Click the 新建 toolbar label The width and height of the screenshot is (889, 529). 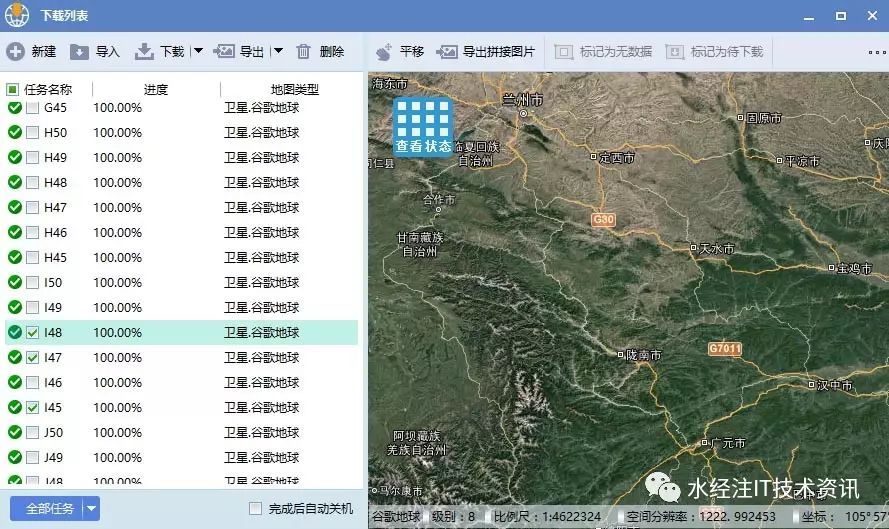pos(44,52)
